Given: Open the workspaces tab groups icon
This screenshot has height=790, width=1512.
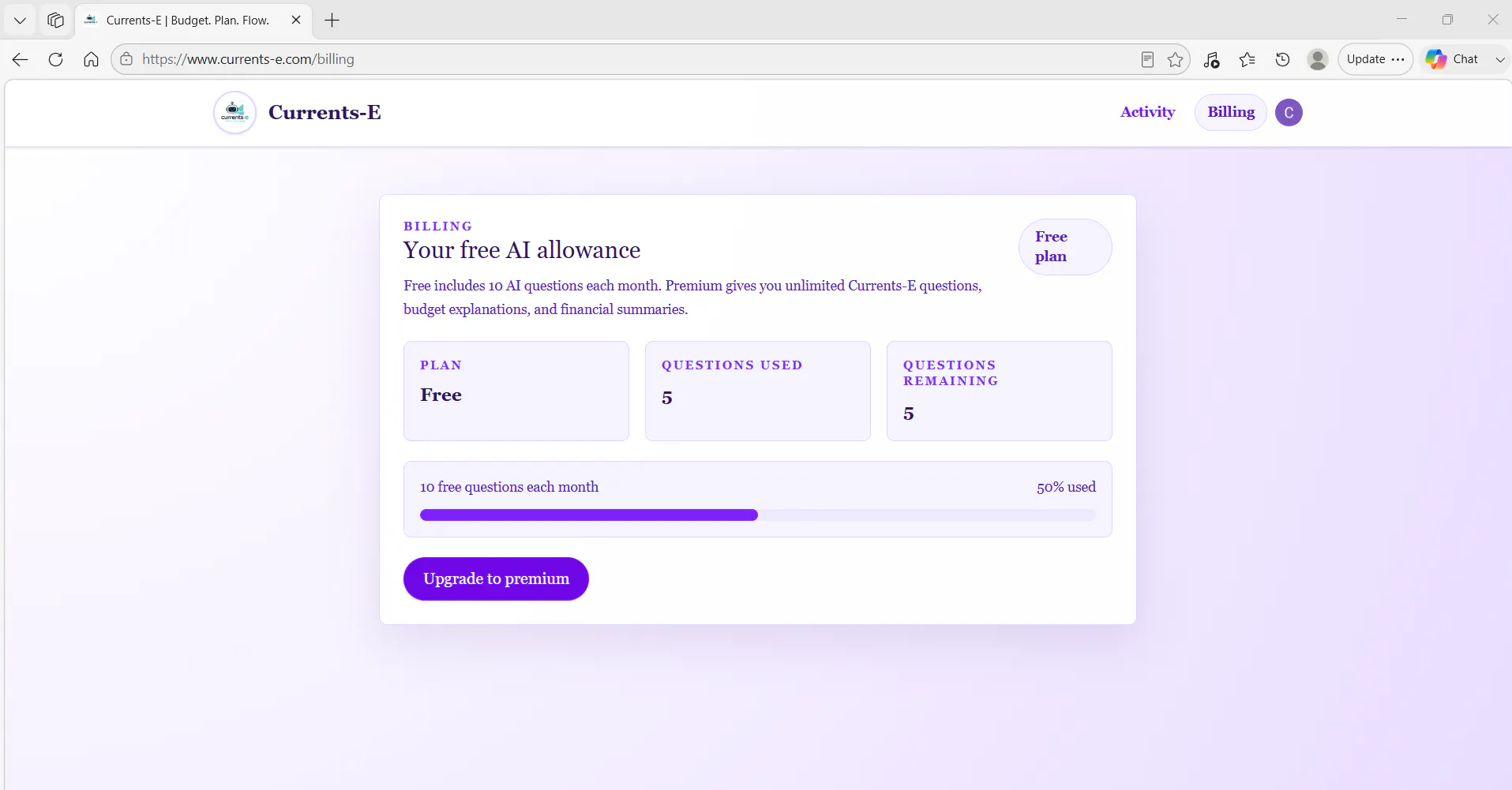Looking at the screenshot, I should pos(55,21).
